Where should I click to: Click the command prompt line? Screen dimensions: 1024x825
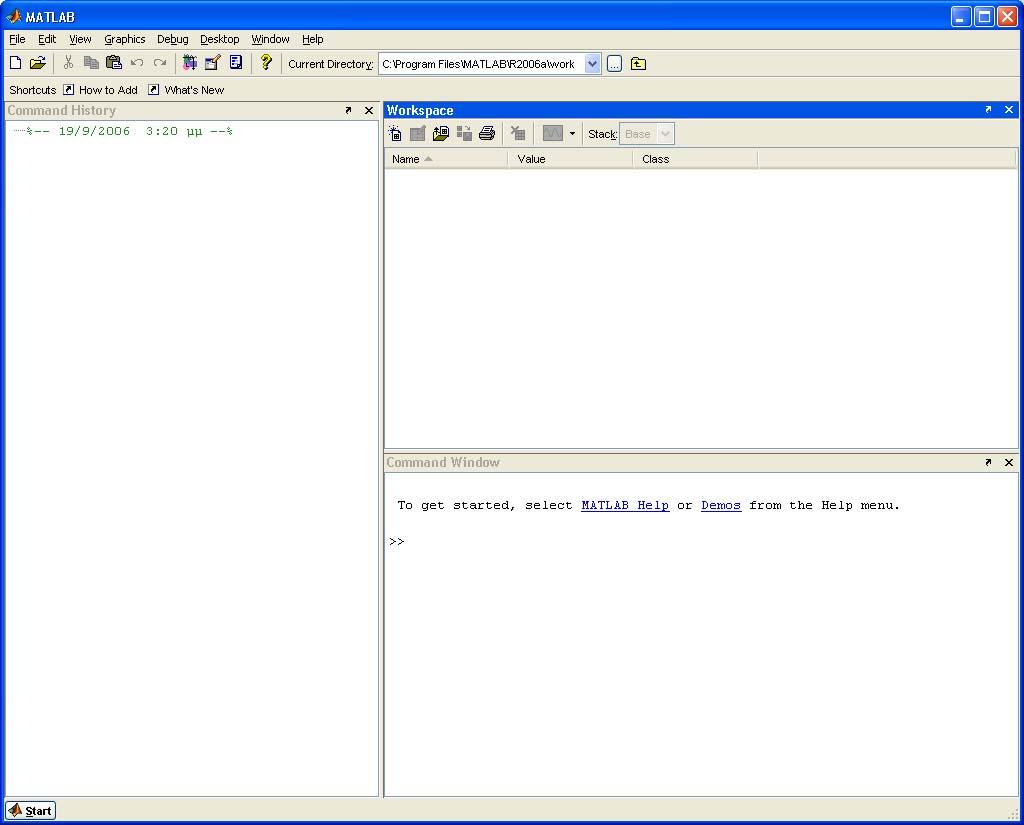pyautogui.click(x=701, y=542)
